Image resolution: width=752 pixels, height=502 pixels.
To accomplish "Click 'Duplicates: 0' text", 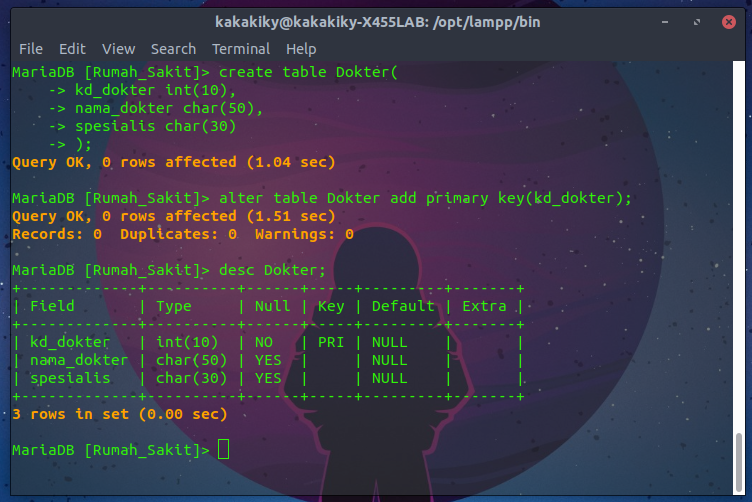I will click(178, 234).
